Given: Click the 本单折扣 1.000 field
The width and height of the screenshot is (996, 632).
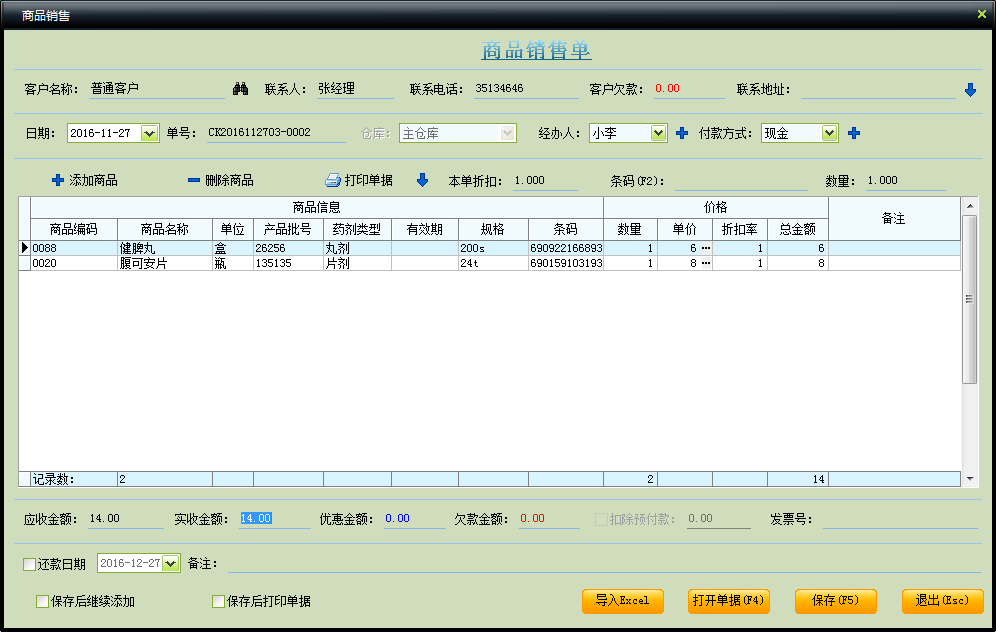Looking at the screenshot, I should tap(545, 181).
